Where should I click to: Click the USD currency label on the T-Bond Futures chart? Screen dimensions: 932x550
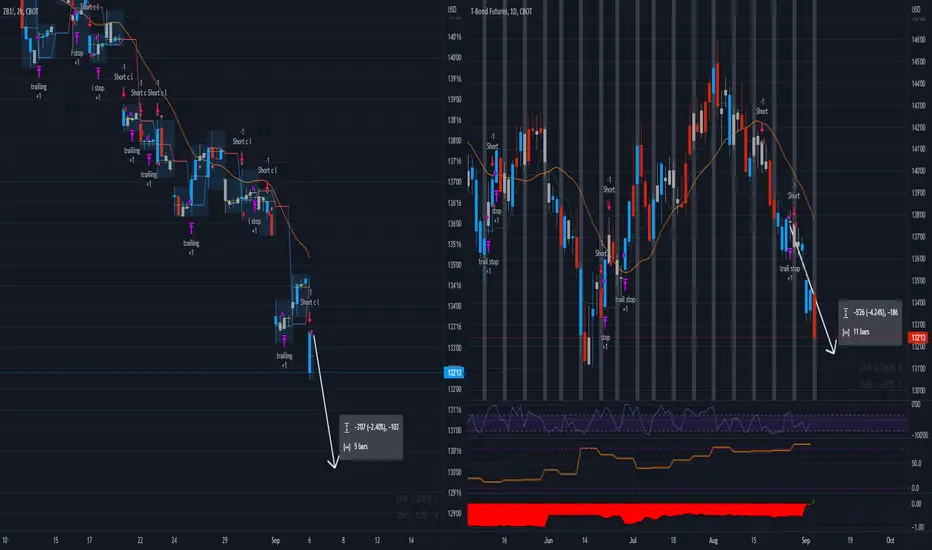916,10
